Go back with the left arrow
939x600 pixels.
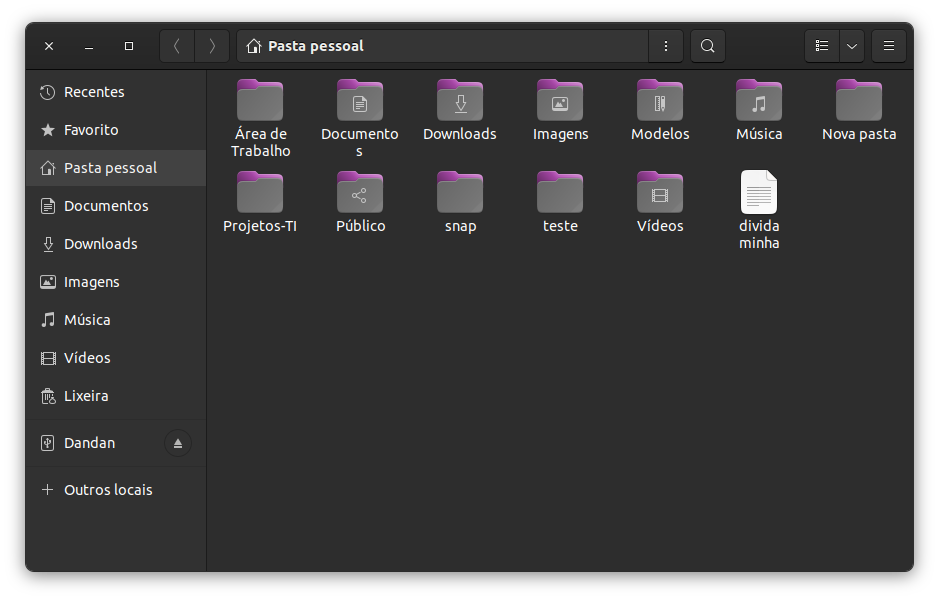click(x=177, y=46)
